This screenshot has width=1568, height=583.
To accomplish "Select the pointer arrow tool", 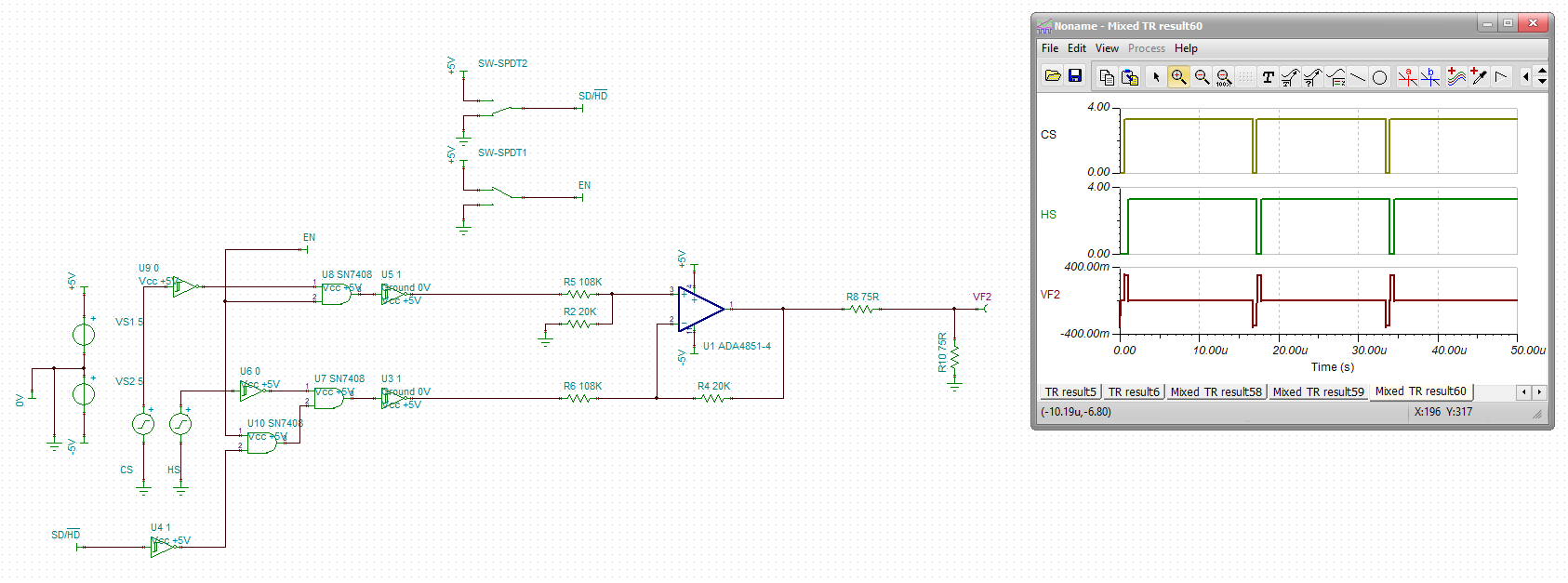I will 1156,77.
